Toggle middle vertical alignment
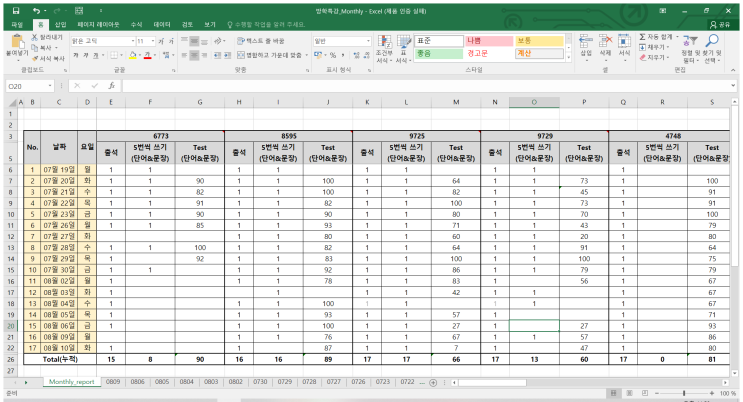This screenshot has width=743, height=402. click(x=194, y=41)
